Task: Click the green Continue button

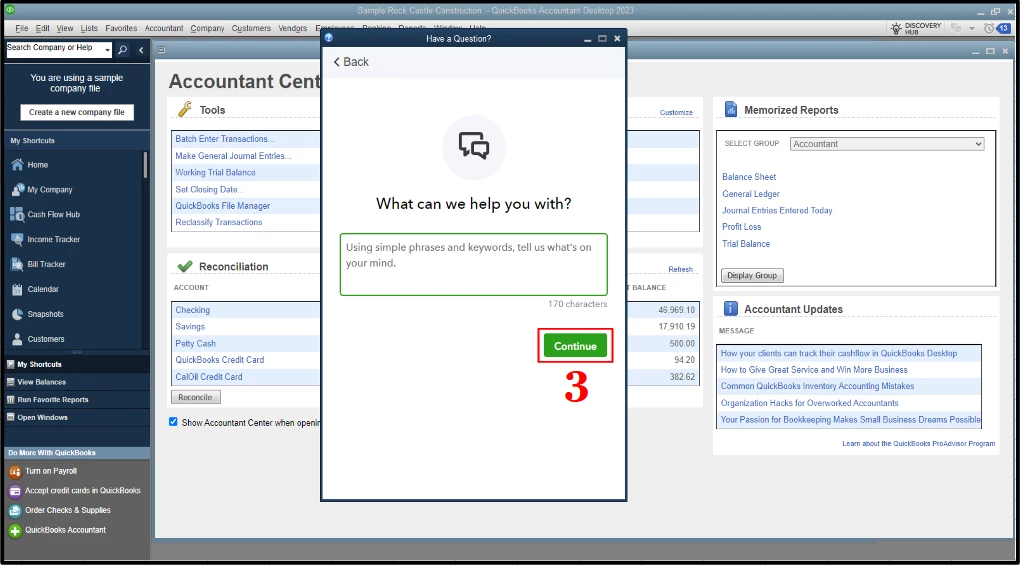Action: pos(575,346)
